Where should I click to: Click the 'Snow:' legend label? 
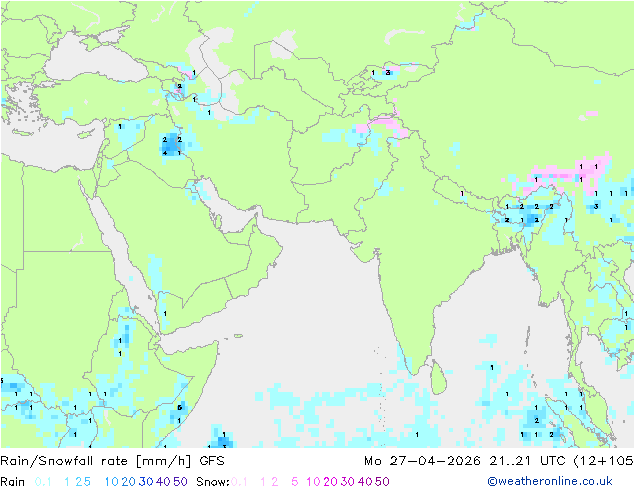coord(213,482)
